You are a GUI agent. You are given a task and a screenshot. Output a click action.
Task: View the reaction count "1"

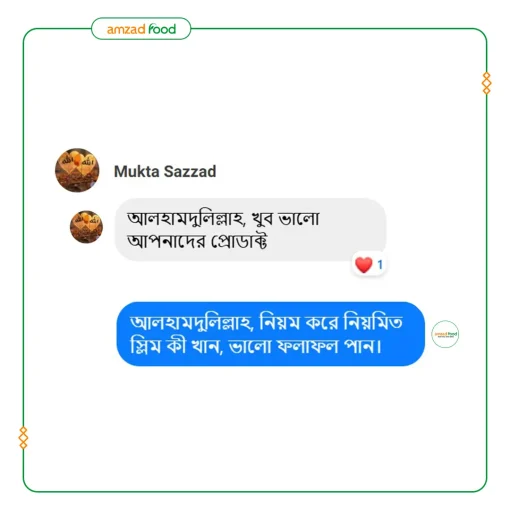tap(380, 265)
